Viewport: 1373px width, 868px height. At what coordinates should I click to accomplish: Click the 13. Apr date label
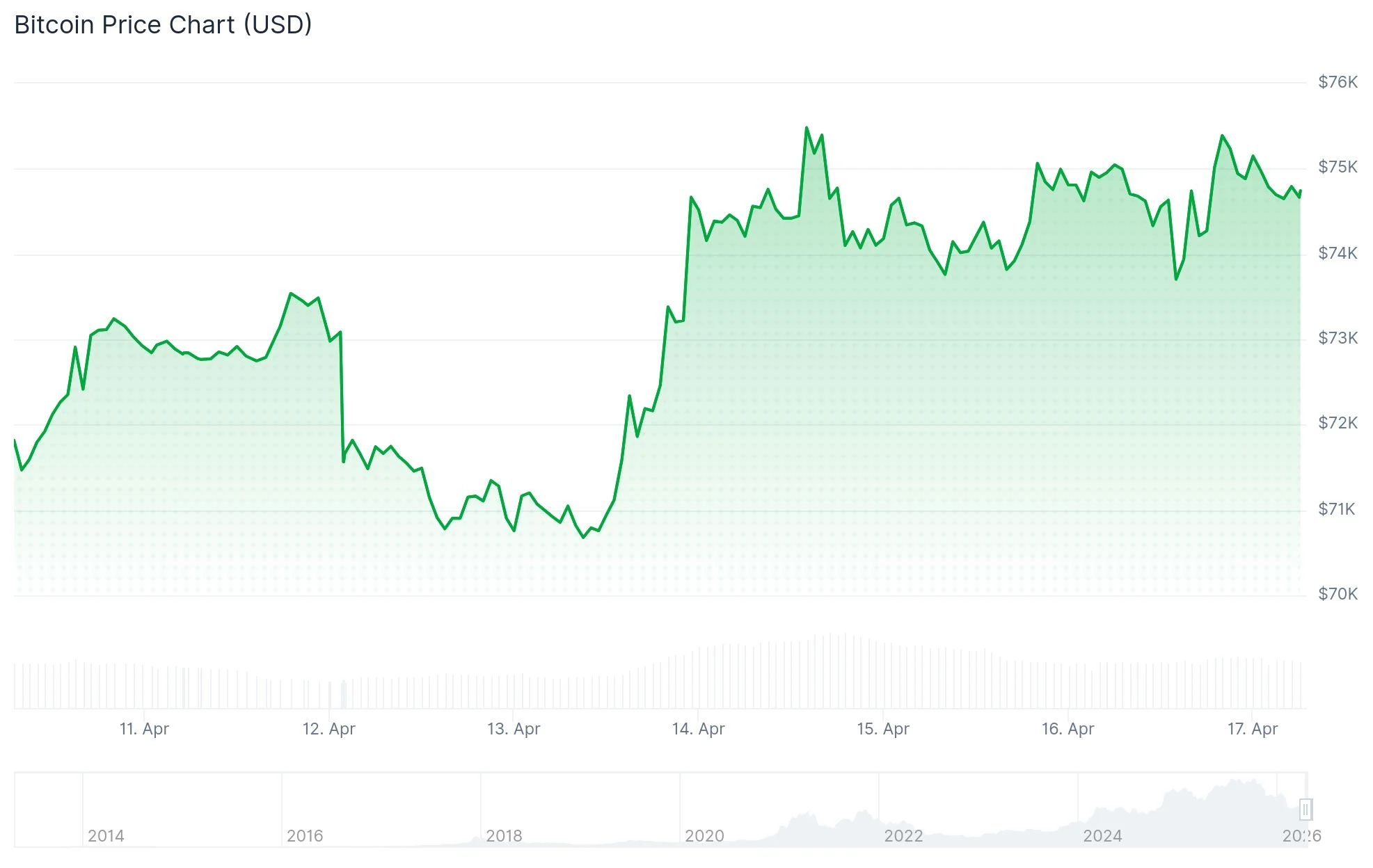pyautogui.click(x=514, y=729)
